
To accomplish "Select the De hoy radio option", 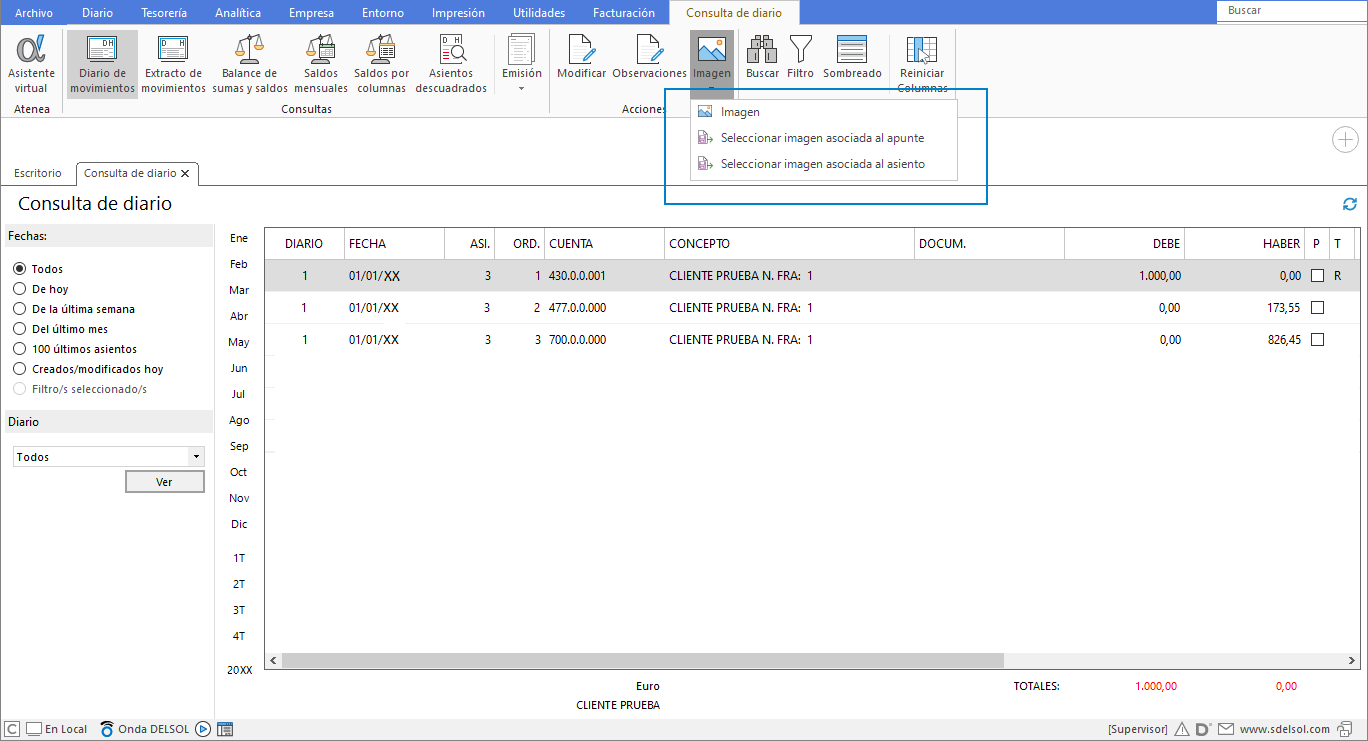I will point(19,289).
